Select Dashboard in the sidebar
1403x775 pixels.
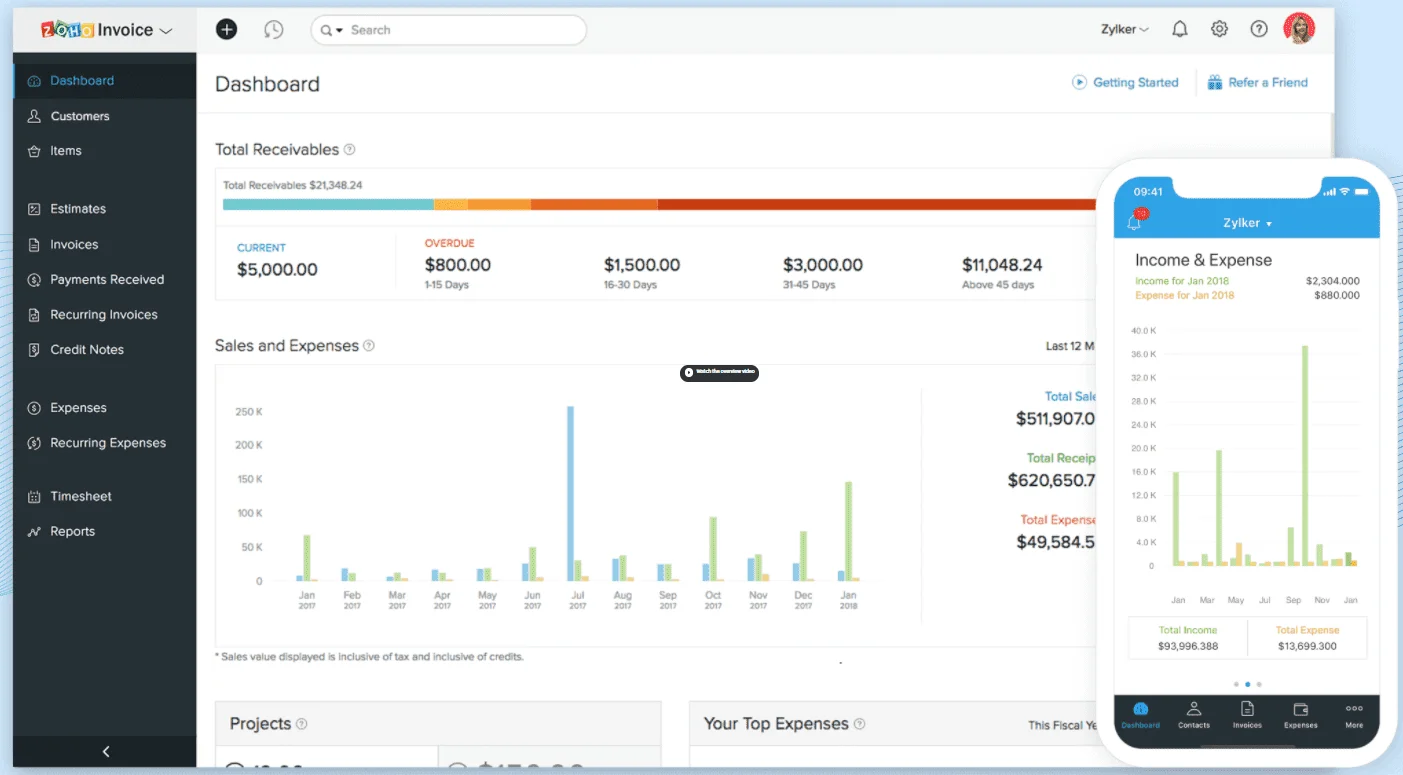pos(104,81)
